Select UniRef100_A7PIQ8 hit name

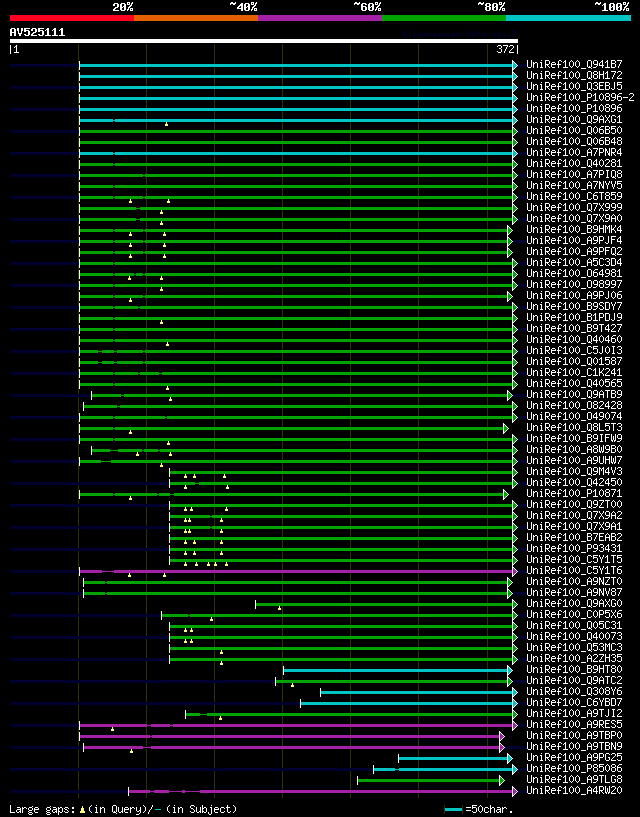coord(574,175)
